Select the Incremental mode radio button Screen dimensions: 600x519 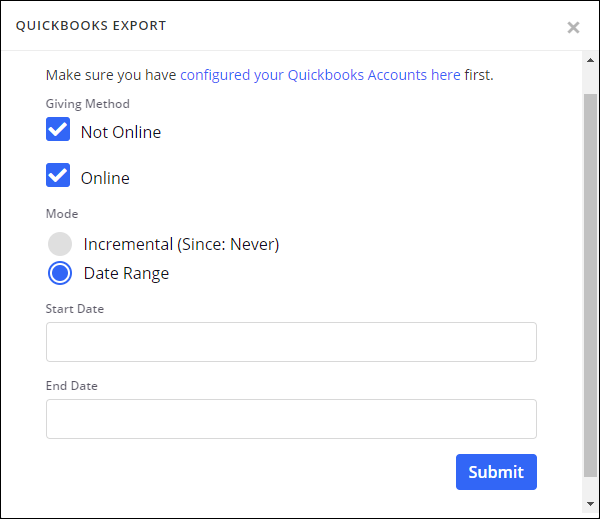(x=60, y=244)
